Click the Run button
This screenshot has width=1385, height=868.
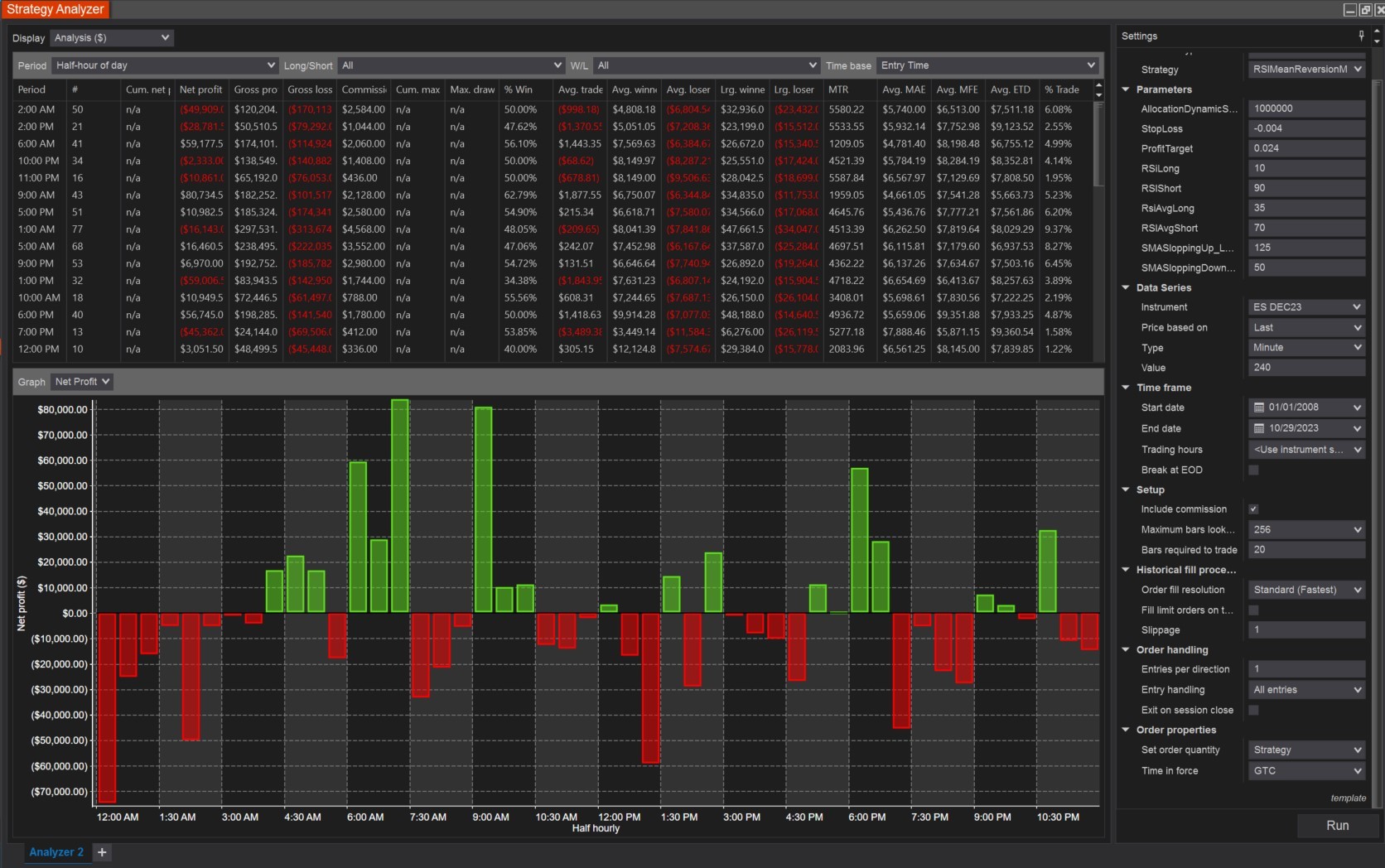pyautogui.click(x=1337, y=826)
